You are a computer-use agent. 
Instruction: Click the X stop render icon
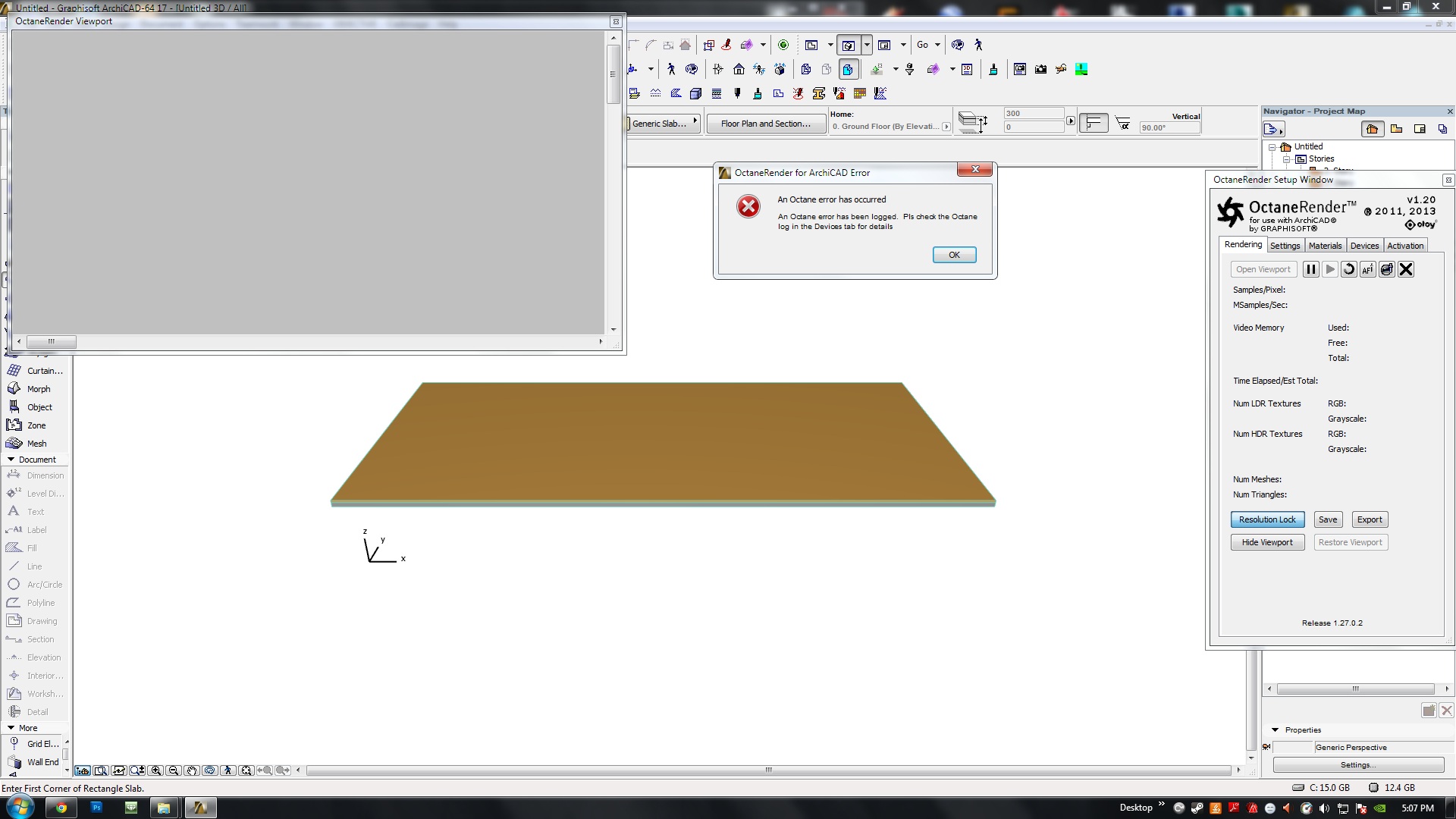[1406, 269]
